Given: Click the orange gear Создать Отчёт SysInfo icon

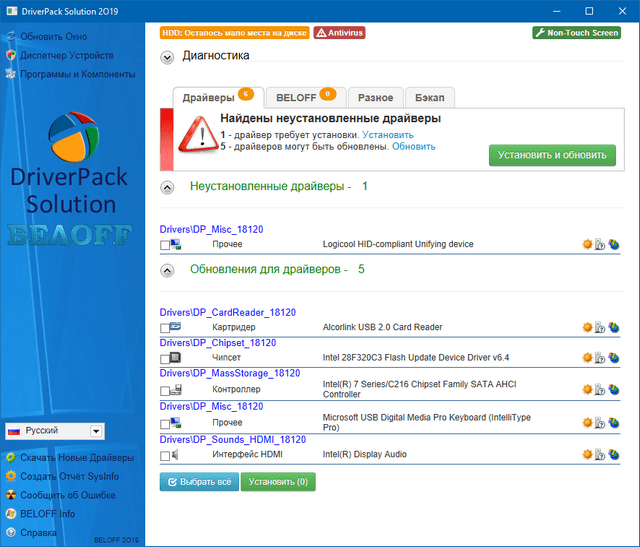Looking at the screenshot, I should (10, 476).
